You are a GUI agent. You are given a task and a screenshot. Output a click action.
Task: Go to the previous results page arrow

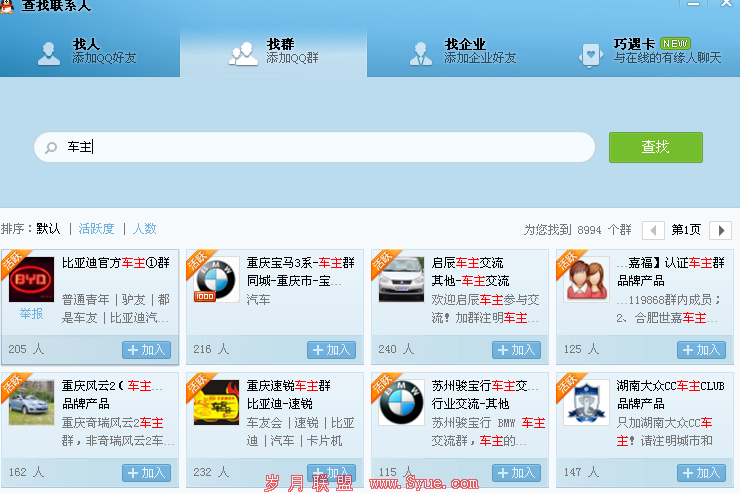click(652, 230)
